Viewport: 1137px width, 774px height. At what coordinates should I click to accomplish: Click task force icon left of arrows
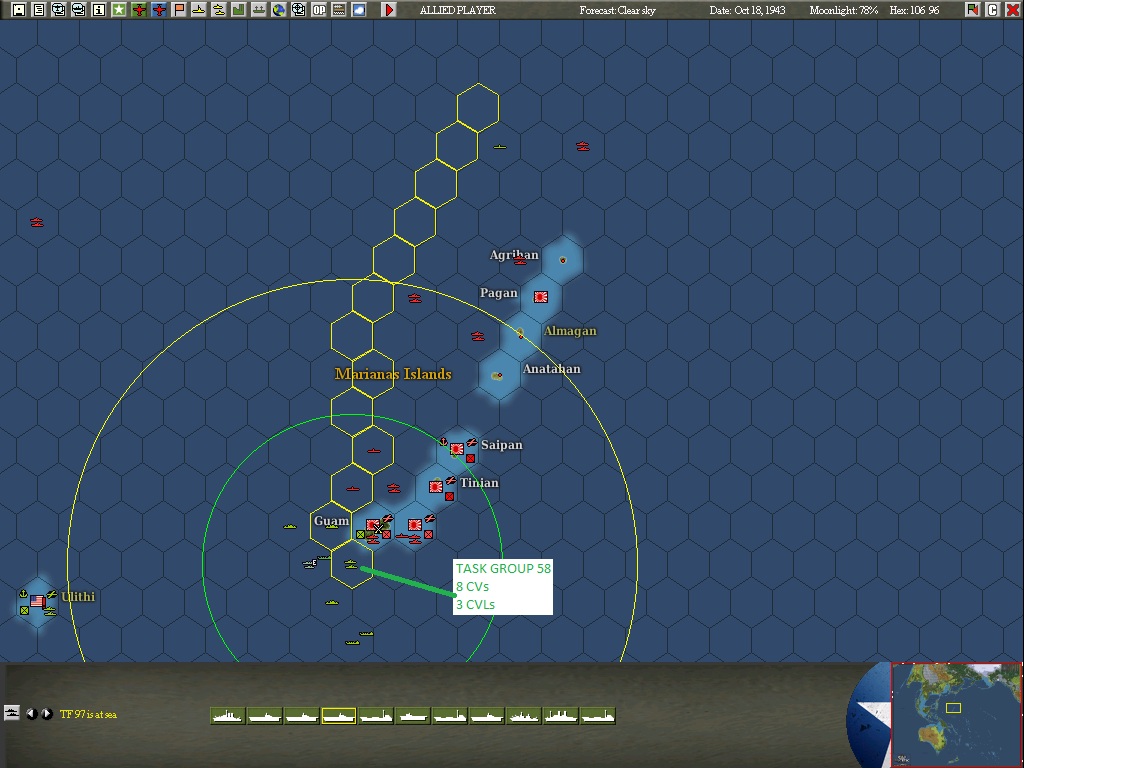[12, 713]
